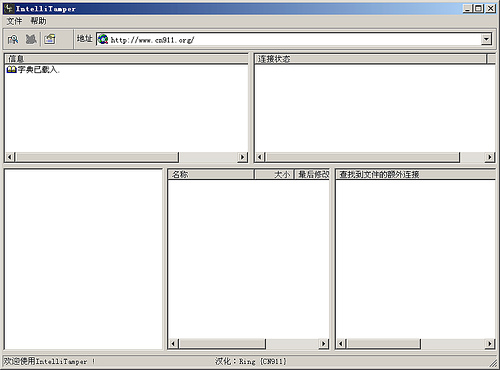This screenshot has height=370, width=500.
Task: Click the 信息 column header
Action: coord(127,59)
